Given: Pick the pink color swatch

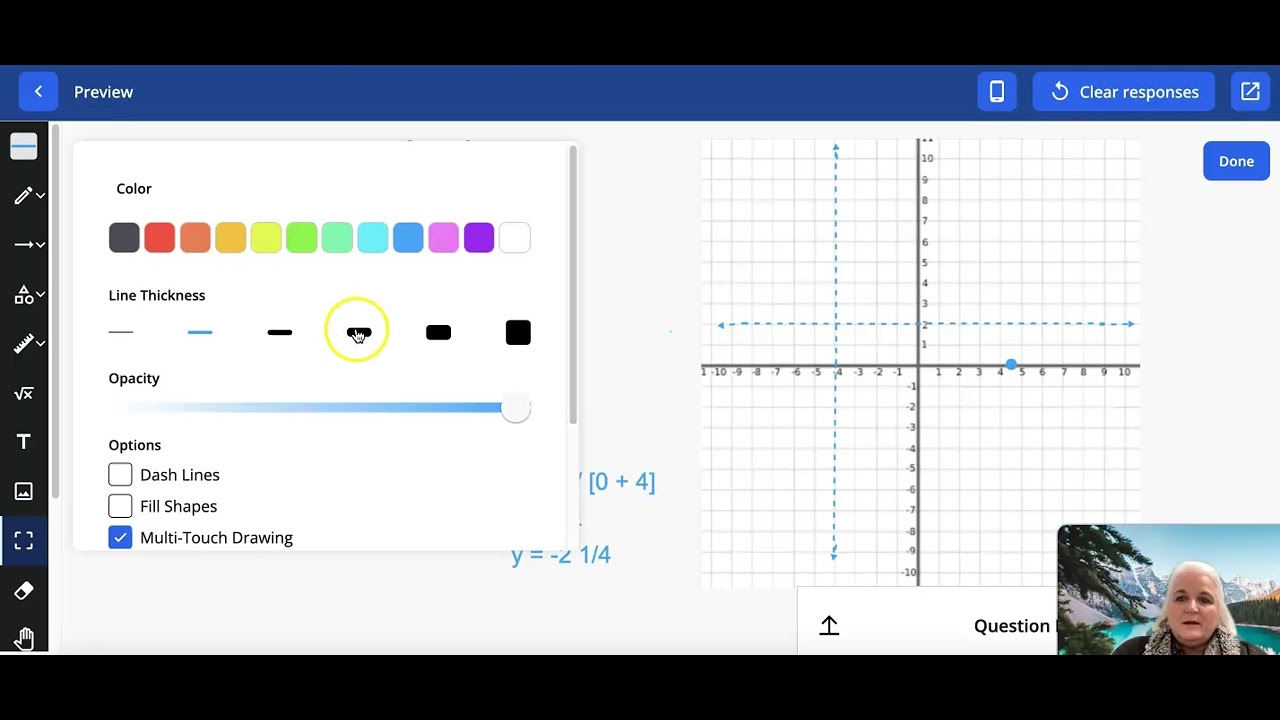Looking at the screenshot, I should point(443,238).
